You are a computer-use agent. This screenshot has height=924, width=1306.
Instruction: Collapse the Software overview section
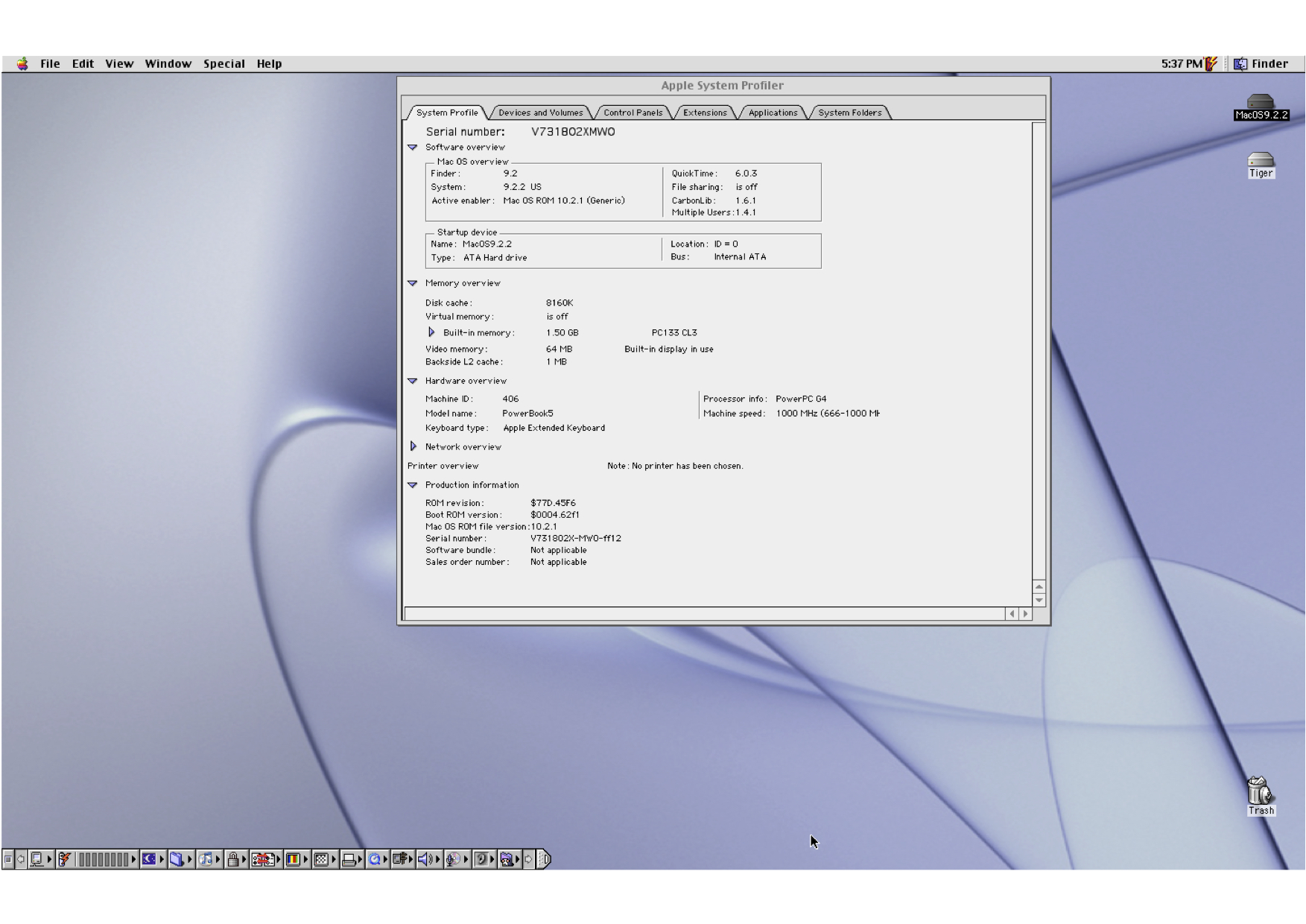pyautogui.click(x=412, y=148)
